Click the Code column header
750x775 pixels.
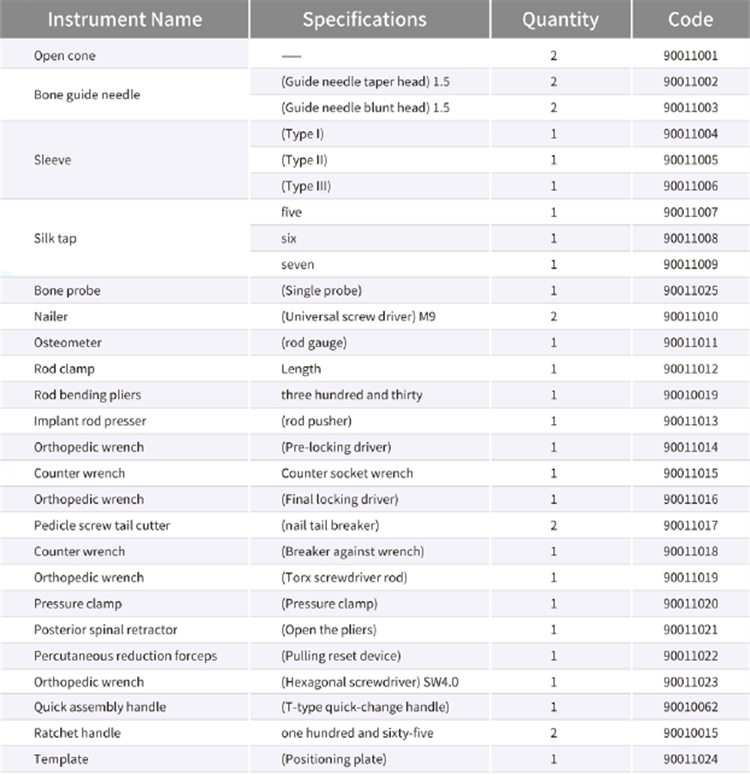690,20
